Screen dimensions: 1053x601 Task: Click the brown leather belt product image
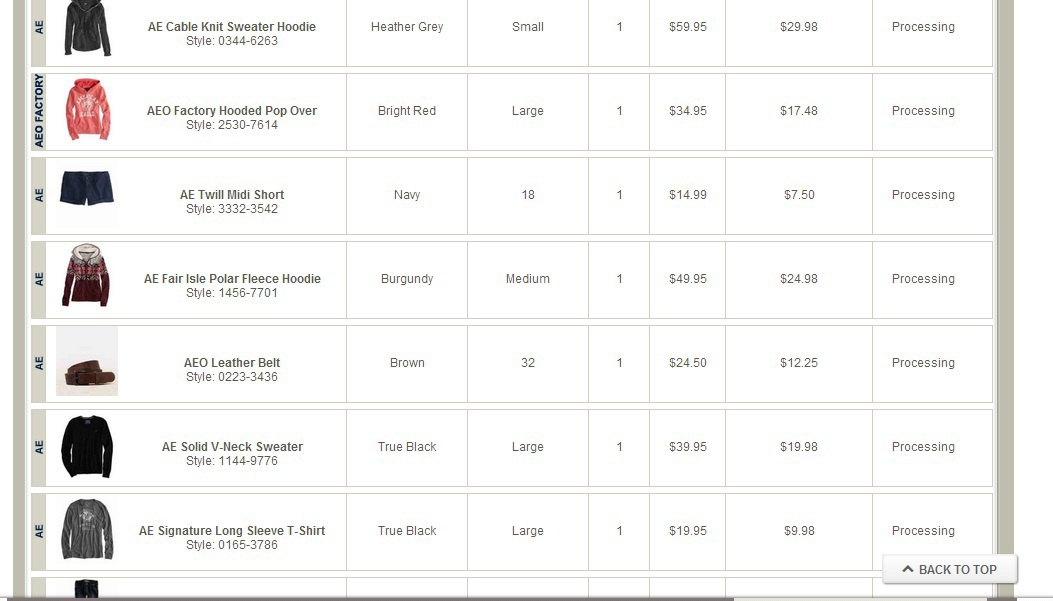point(87,361)
